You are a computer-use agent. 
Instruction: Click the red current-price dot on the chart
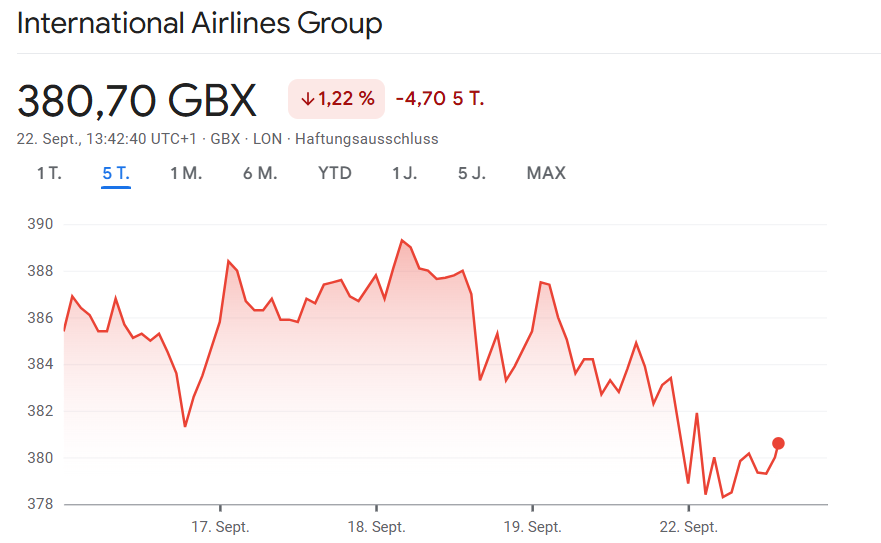(x=778, y=443)
